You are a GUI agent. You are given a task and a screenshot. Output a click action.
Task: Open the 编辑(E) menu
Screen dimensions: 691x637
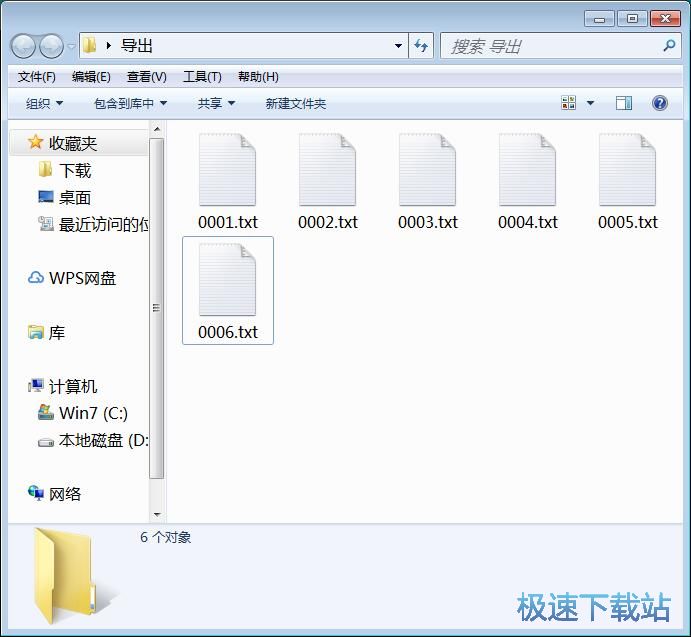91,77
